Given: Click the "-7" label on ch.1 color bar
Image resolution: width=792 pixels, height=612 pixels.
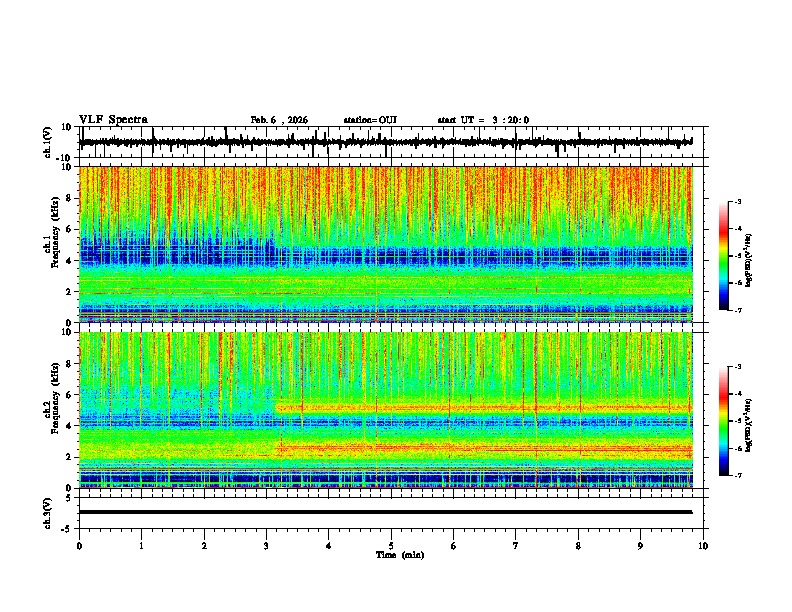Looking at the screenshot, I should 737,310.
